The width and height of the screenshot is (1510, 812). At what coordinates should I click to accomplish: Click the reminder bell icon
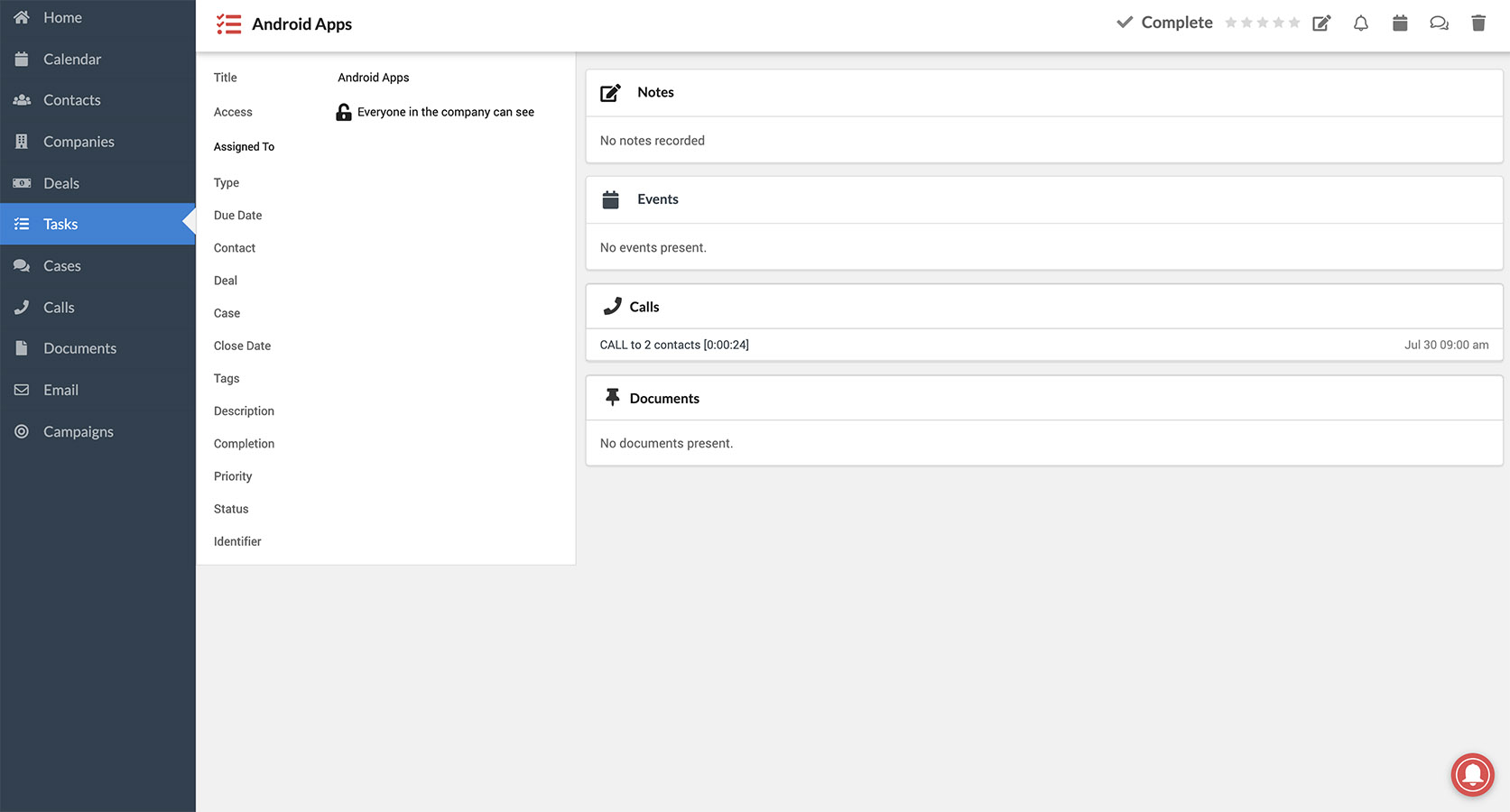tap(1361, 23)
